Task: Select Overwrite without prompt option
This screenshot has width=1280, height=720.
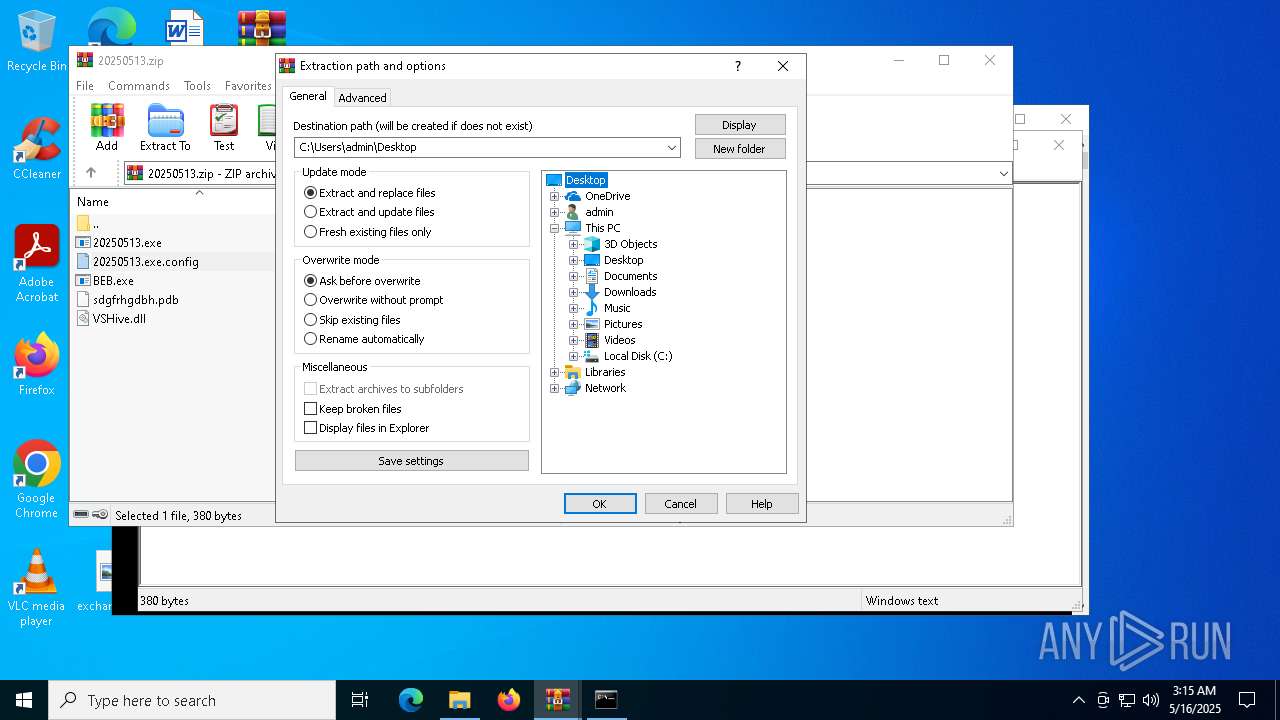Action: tap(373, 300)
